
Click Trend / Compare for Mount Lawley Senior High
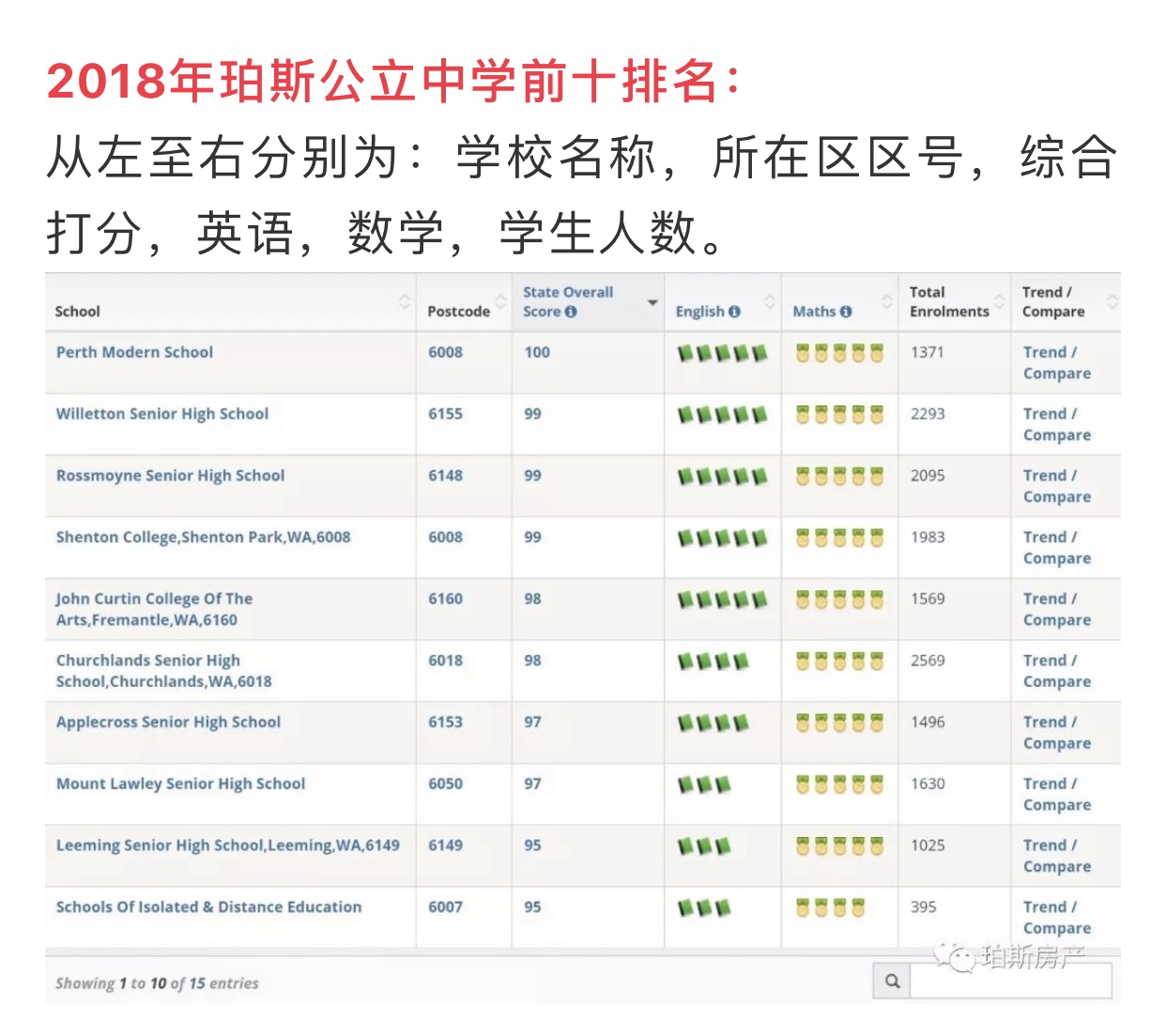[1057, 794]
